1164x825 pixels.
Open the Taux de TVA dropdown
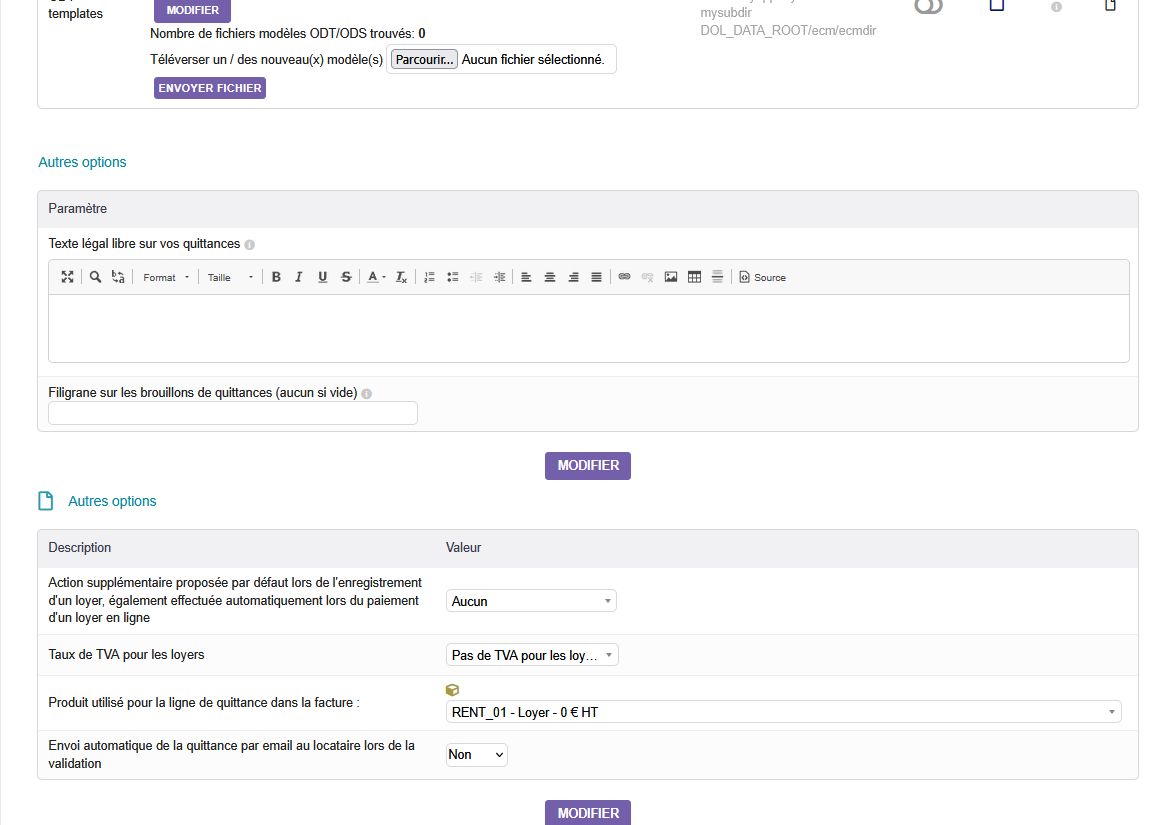coord(532,655)
